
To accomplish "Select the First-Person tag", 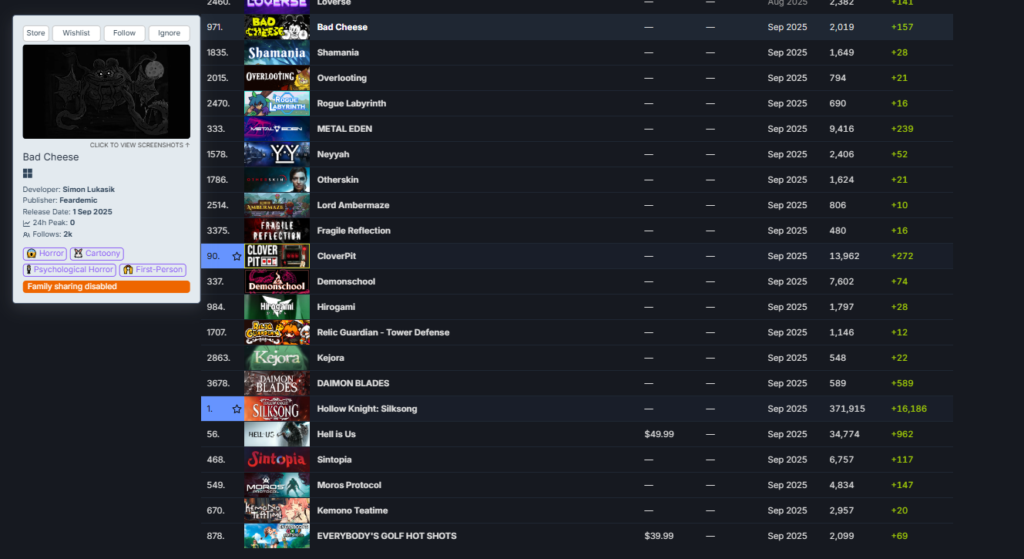I will (153, 270).
